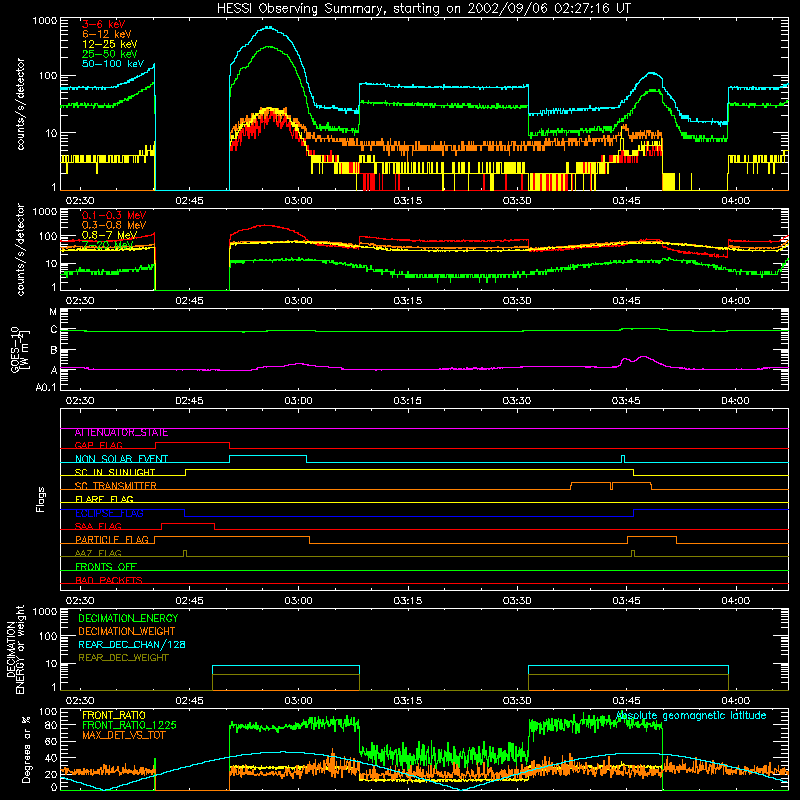800x800 pixels.
Task: Click the Absolute geomagnetic latitude label
Action: click(691, 715)
